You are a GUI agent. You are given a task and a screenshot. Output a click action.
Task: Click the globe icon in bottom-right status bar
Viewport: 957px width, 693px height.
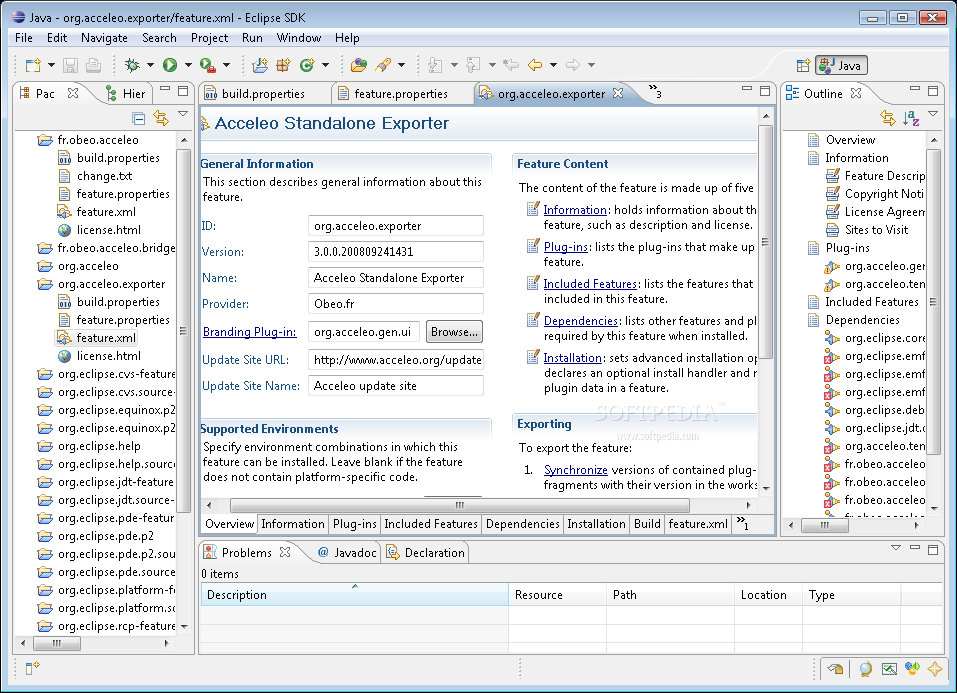[x=865, y=669]
